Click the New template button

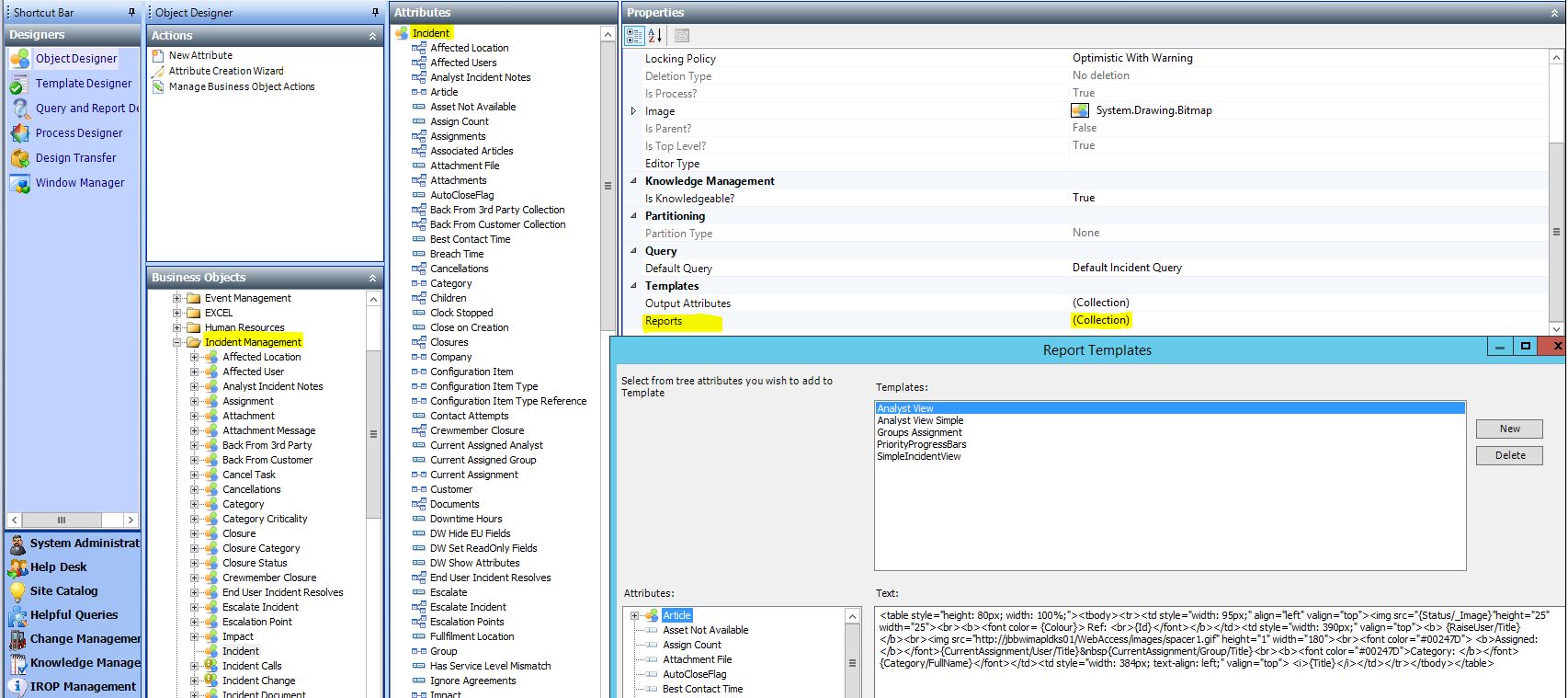1509,429
